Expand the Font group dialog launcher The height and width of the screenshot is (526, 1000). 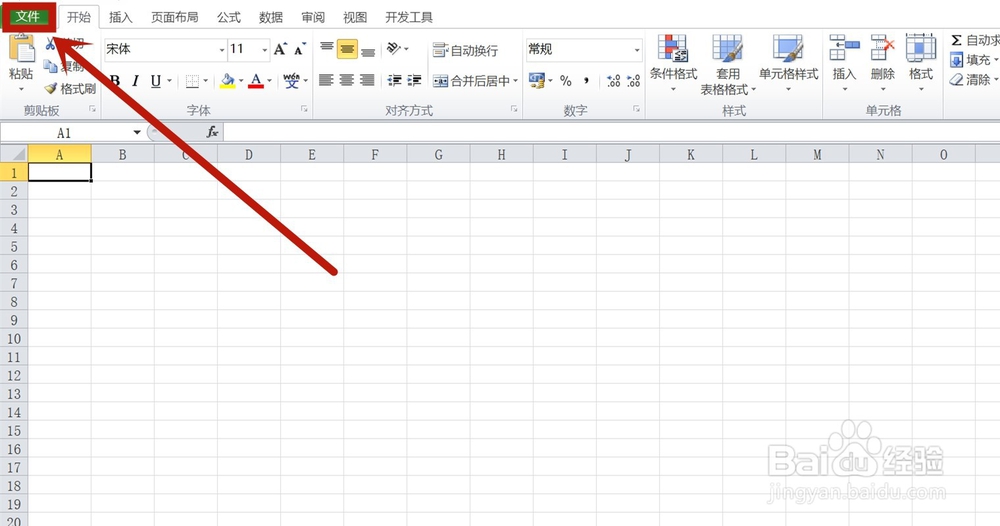point(304,110)
